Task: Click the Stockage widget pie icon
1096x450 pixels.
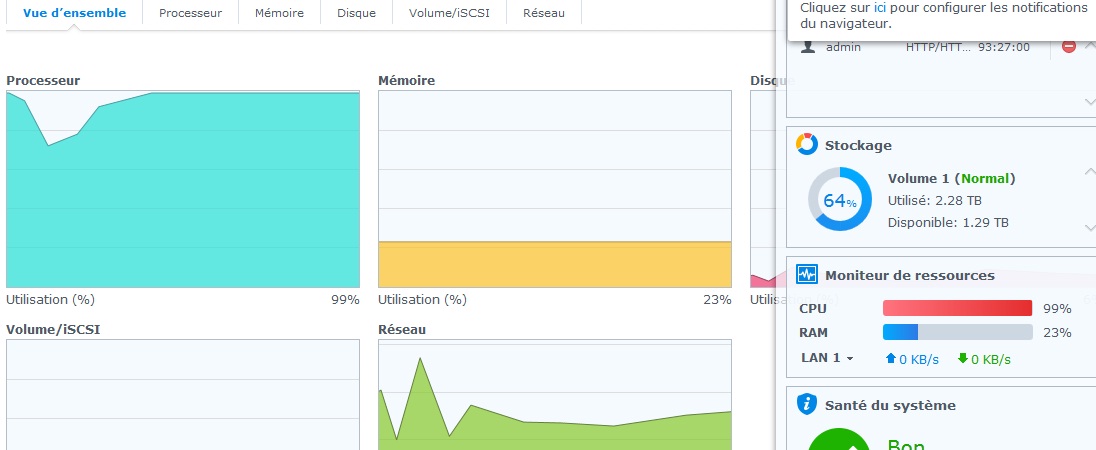Action: (807, 145)
